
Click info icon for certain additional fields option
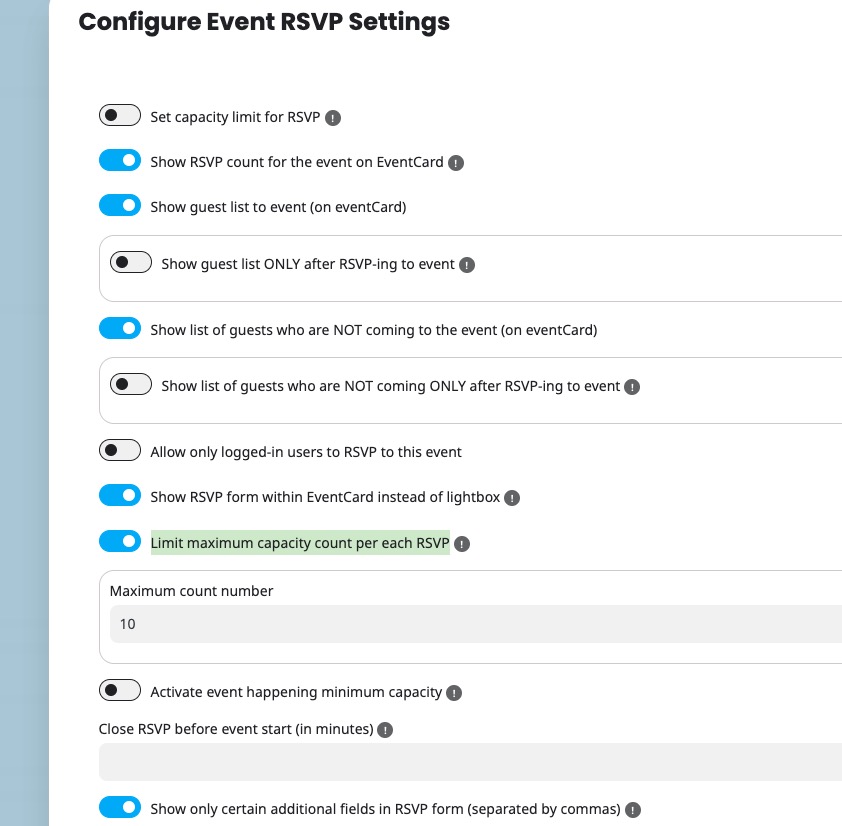[x=633, y=810]
